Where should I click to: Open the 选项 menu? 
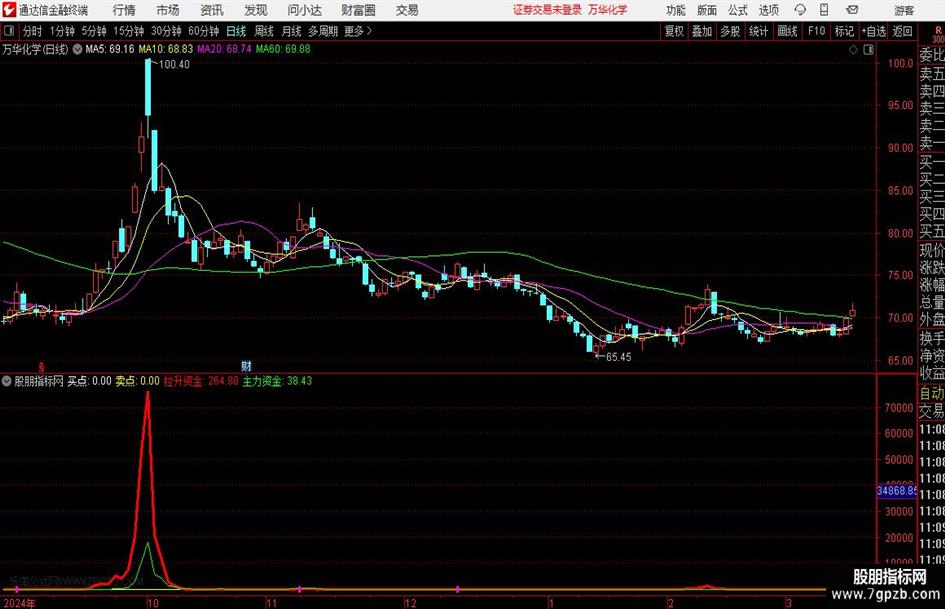(768, 10)
